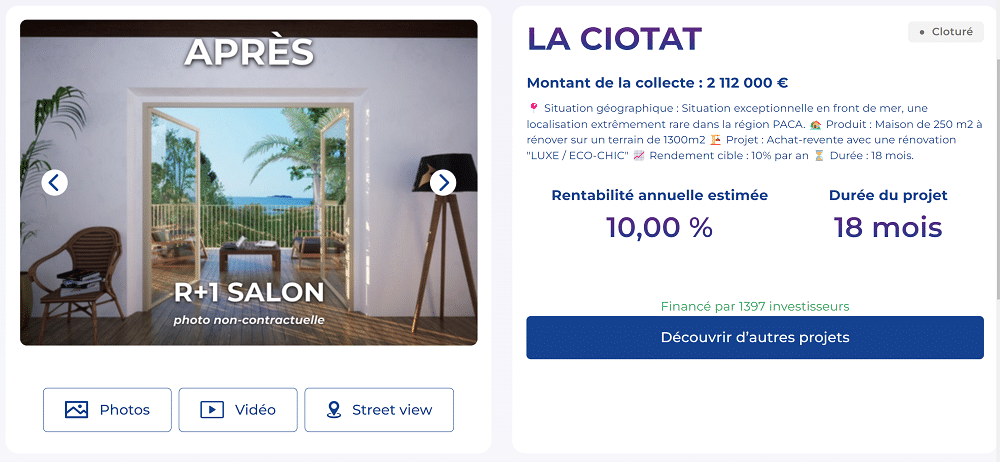Image resolution: width=1000 pixels, height=462 pixels.
Task: Click the Street view map pin icon
Action: (335, 410)
